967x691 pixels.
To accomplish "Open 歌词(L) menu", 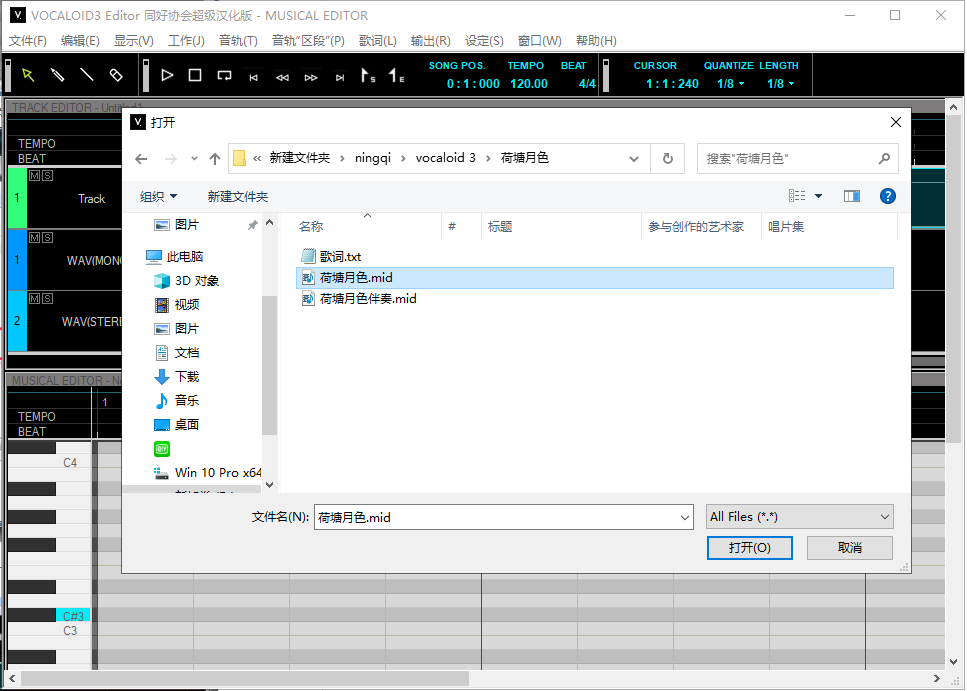I will (x=377, y=41).
